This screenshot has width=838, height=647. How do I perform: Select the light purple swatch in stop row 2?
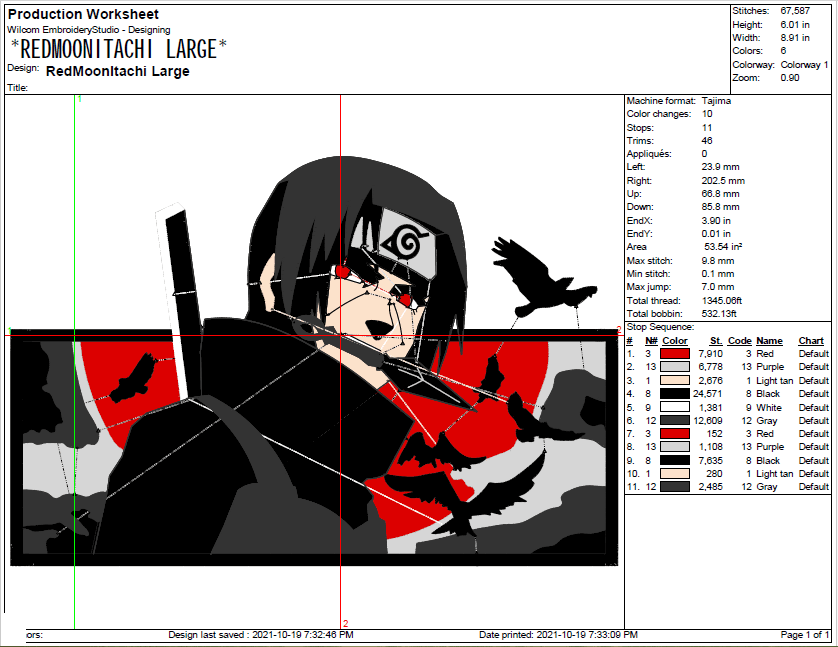click(x=674, y=367)
